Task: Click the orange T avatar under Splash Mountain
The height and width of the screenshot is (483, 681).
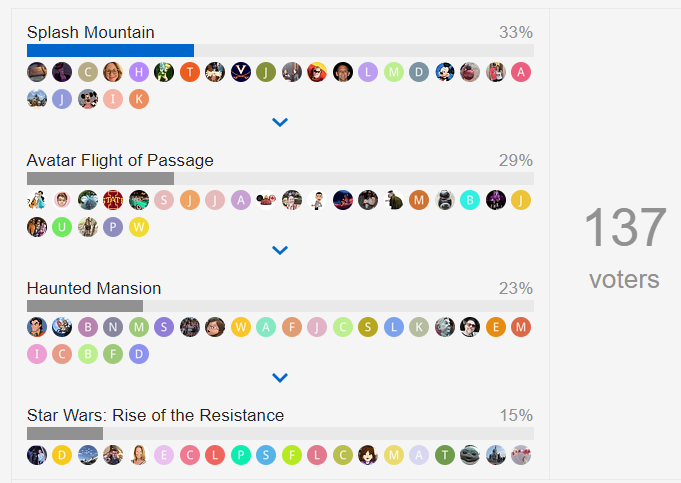Action: (x=190, y=72)
